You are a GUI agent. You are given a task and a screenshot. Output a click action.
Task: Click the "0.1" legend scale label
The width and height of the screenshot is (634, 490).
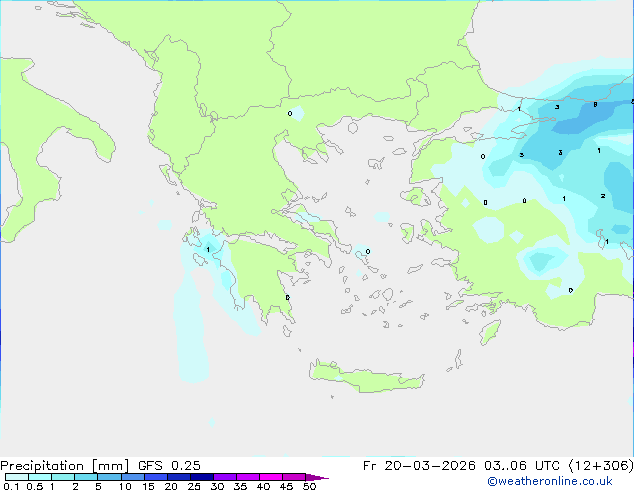11,486
